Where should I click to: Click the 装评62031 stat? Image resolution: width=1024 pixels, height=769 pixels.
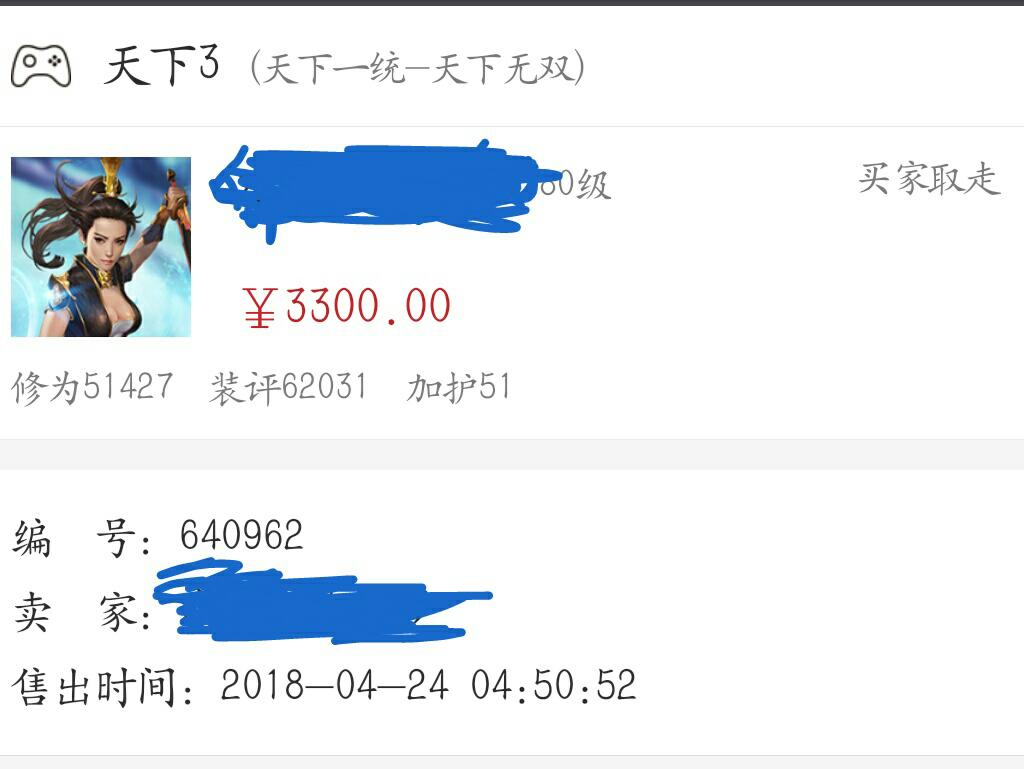tap(288, 387)
